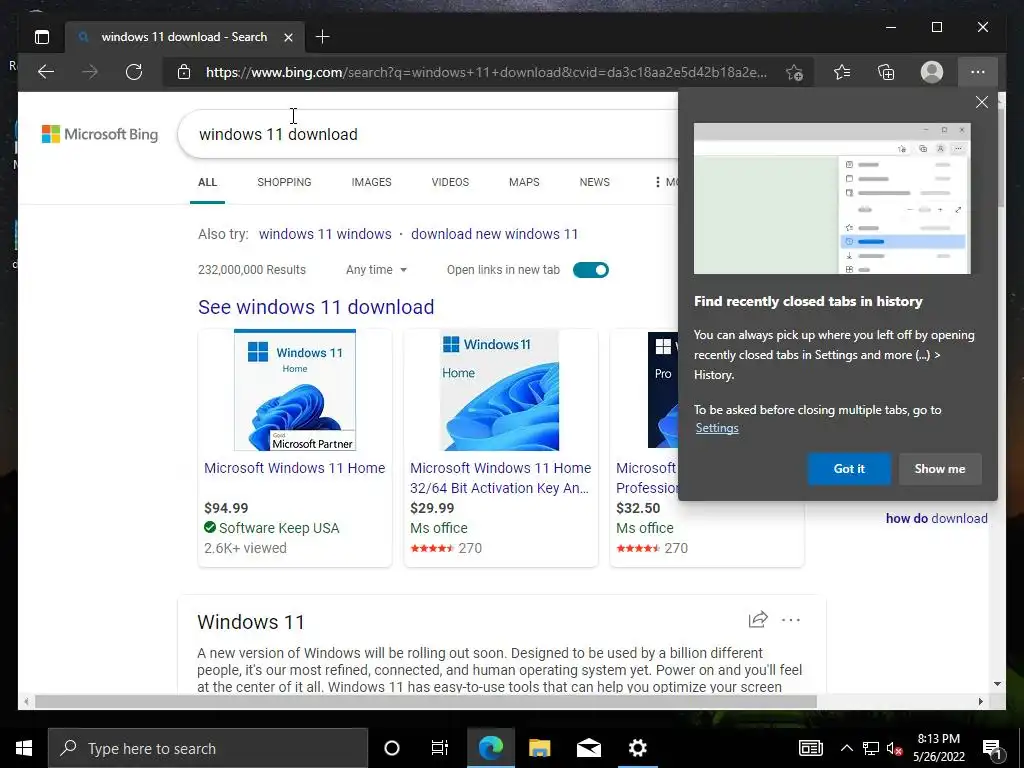Open the notification center icon

click(992, 748)
